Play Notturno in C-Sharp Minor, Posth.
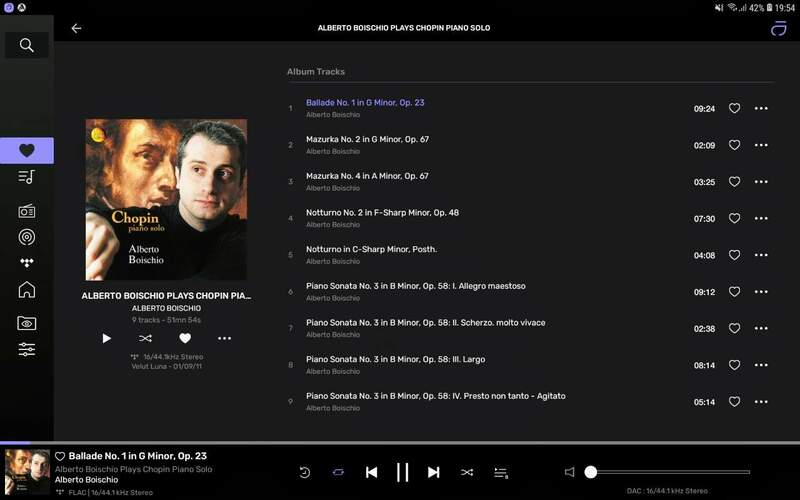This screenshot has height=500, width=800. (371, 249)
